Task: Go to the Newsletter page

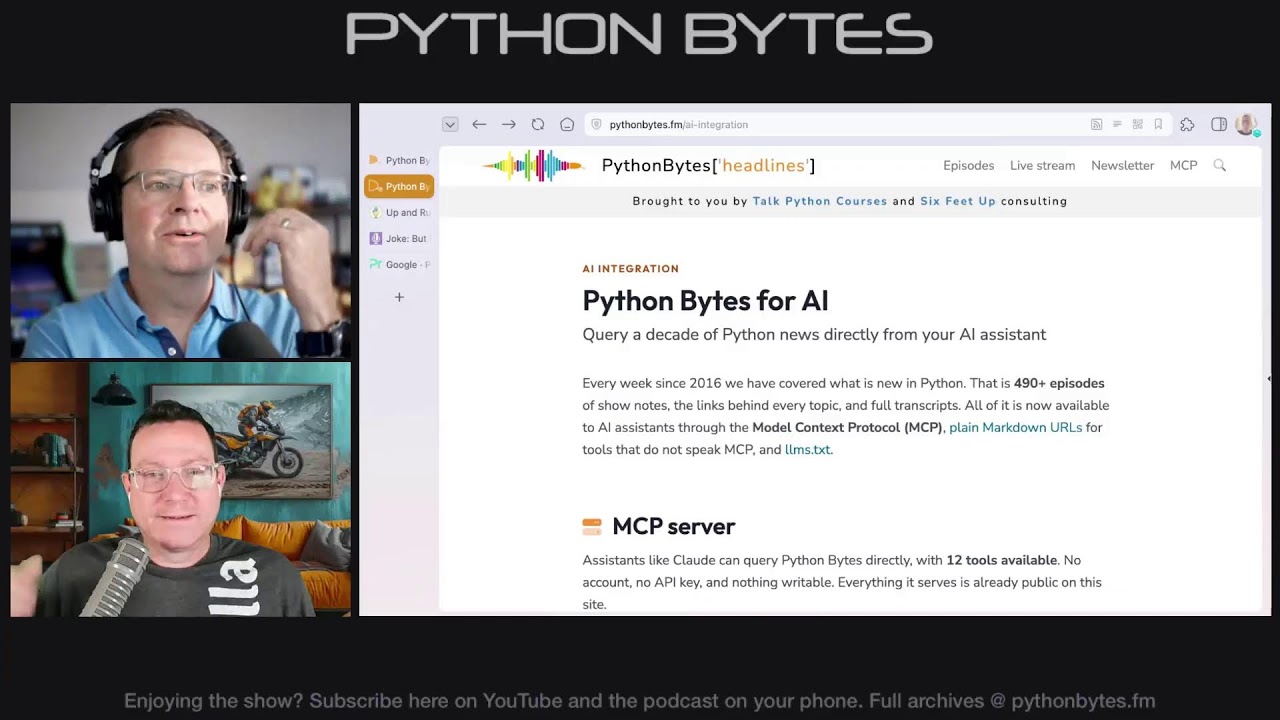Action: click(x=1122, y=165)
